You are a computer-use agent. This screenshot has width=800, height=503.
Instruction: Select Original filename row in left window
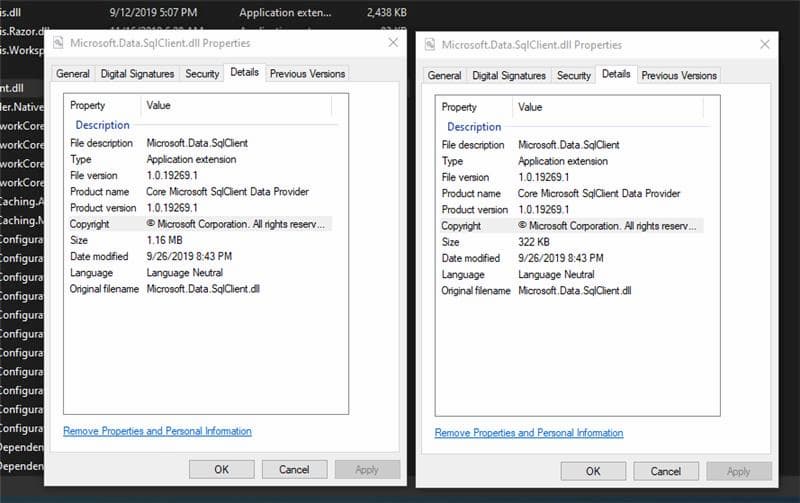click(x=200, y=289)
